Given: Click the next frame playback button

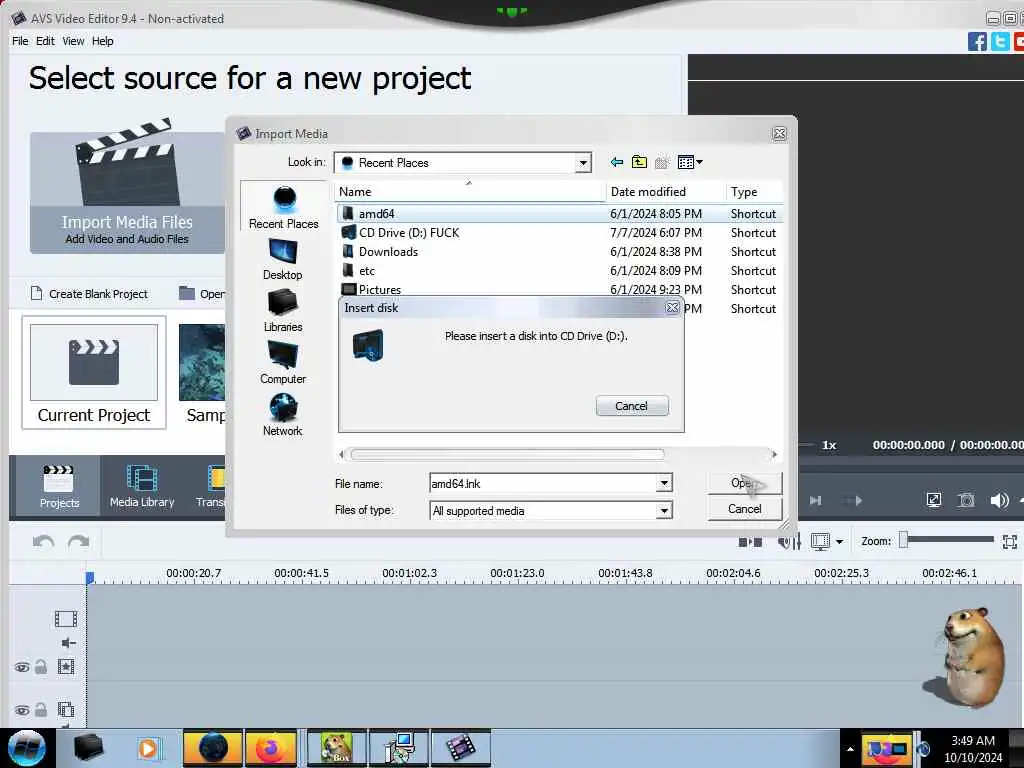Looking at the screenshot, I should (815, 500).
